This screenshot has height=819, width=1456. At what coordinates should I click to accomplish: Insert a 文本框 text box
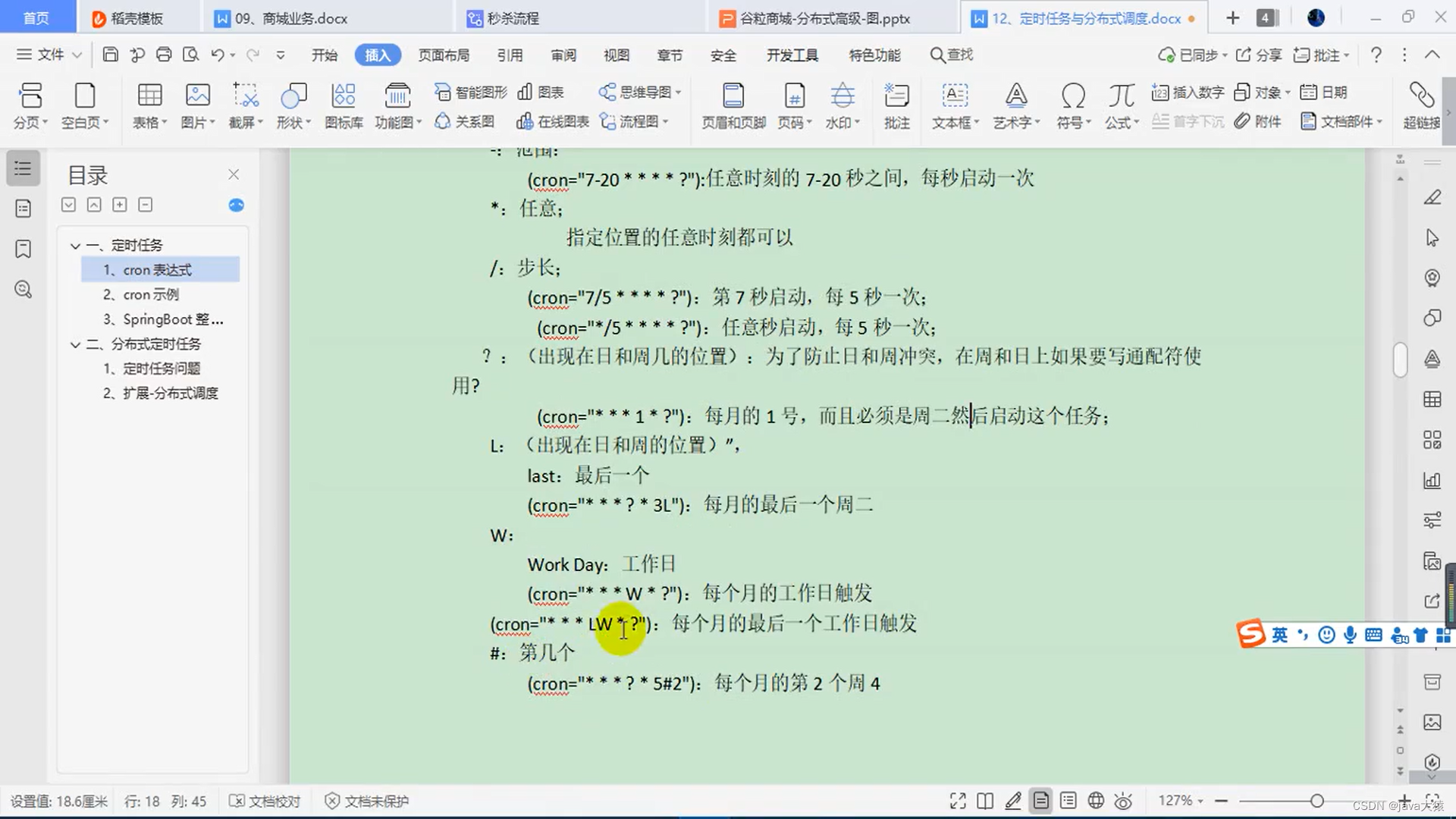coord(955,96)
